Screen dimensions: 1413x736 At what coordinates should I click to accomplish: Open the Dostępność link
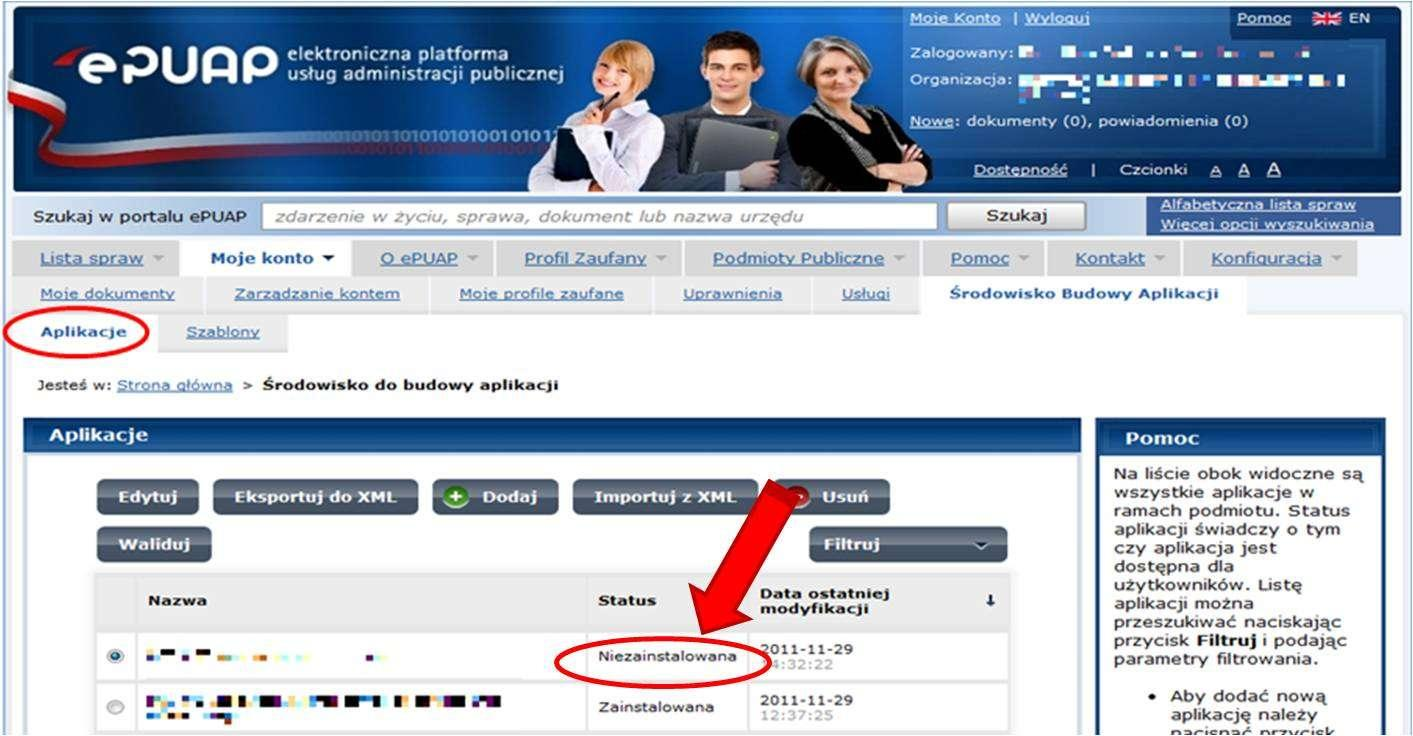[x=1021, y=171]
